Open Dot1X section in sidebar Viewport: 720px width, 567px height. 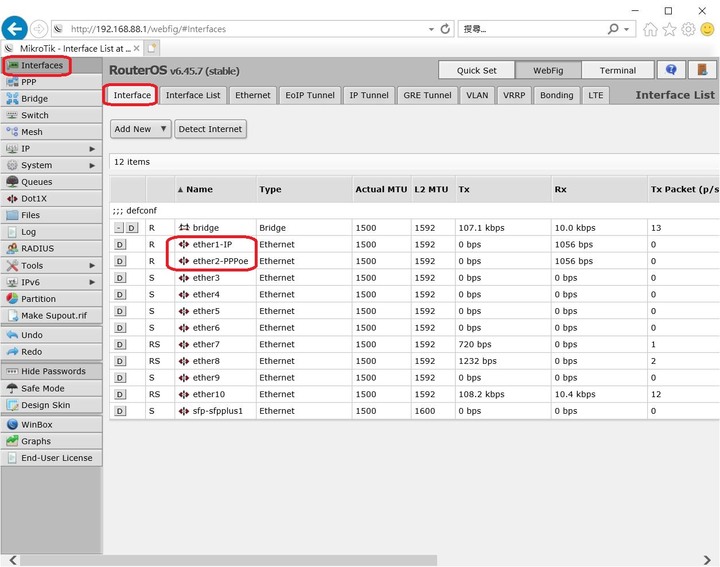click(x=51, y=198)
